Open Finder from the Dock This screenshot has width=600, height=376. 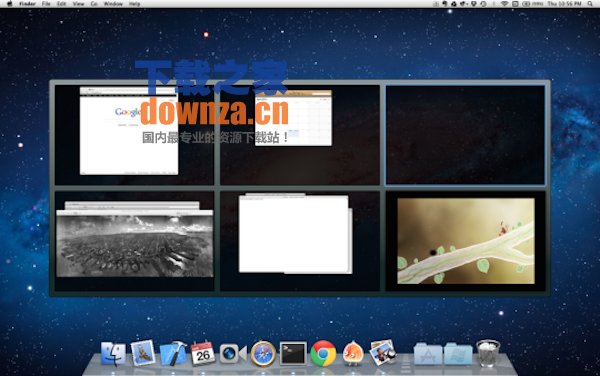(113, 353)
